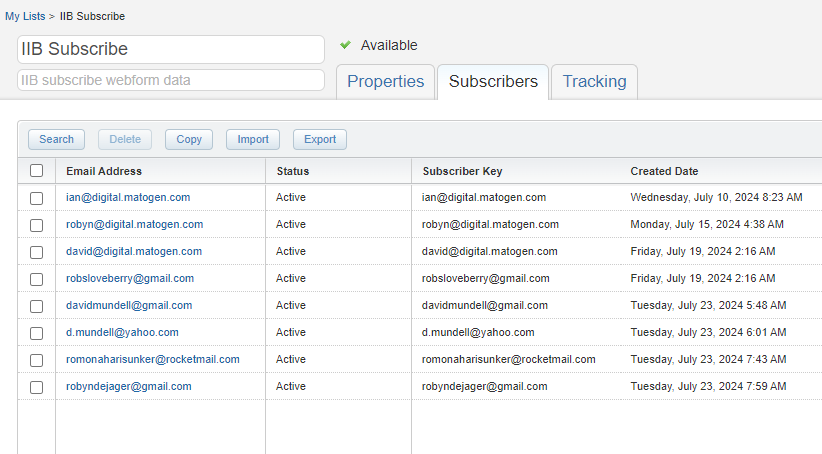
Task: Switch to the Properties tab
Action: coord(385,82)
